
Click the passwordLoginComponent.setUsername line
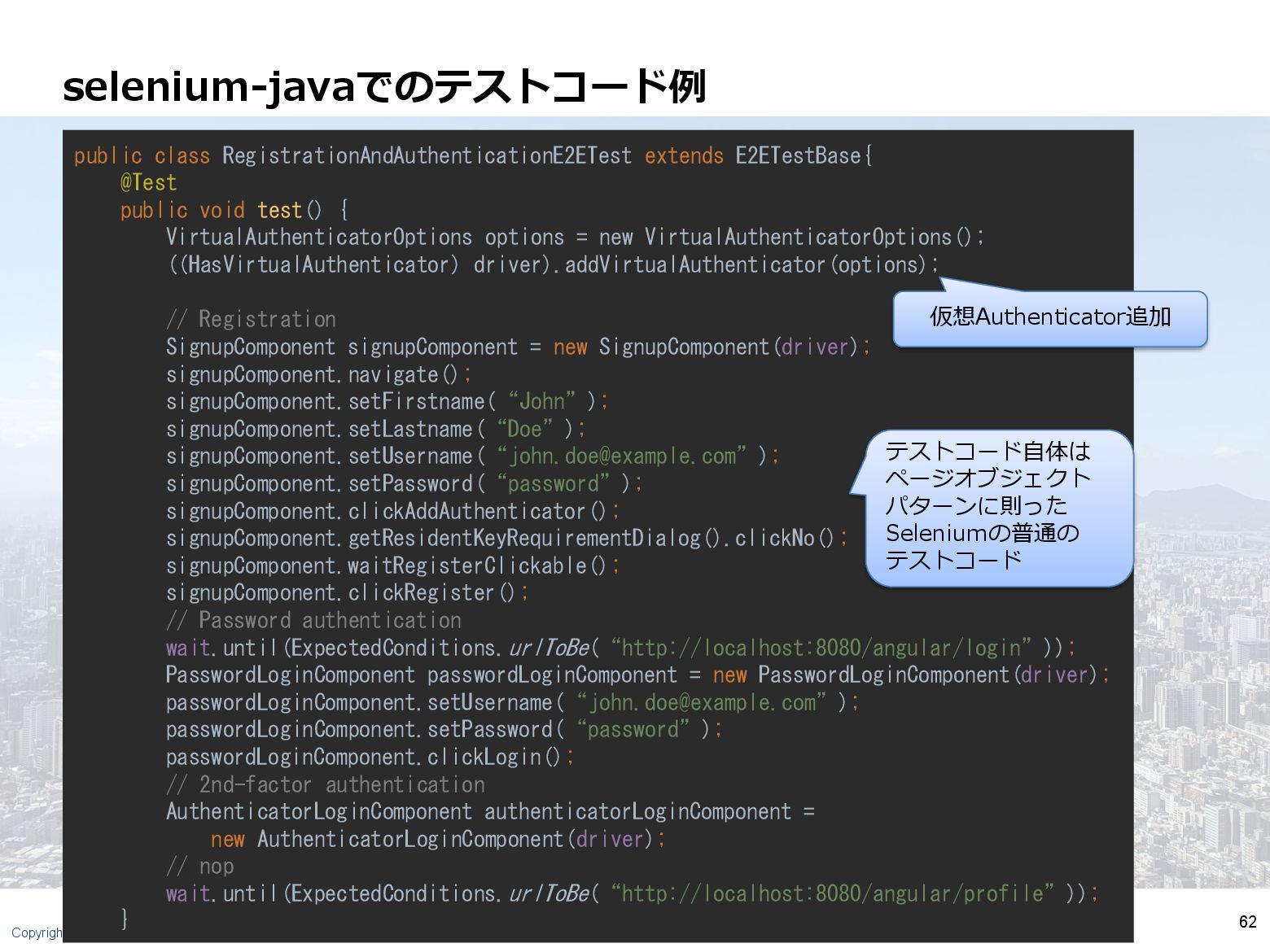pos(513,702)
